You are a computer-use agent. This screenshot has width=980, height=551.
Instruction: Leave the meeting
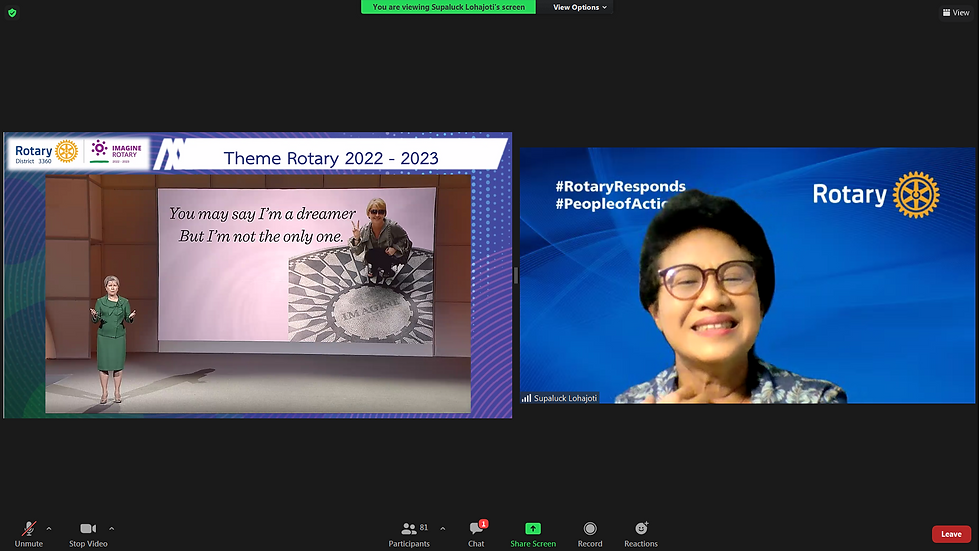pyautogui.click(x=951, y=534)
